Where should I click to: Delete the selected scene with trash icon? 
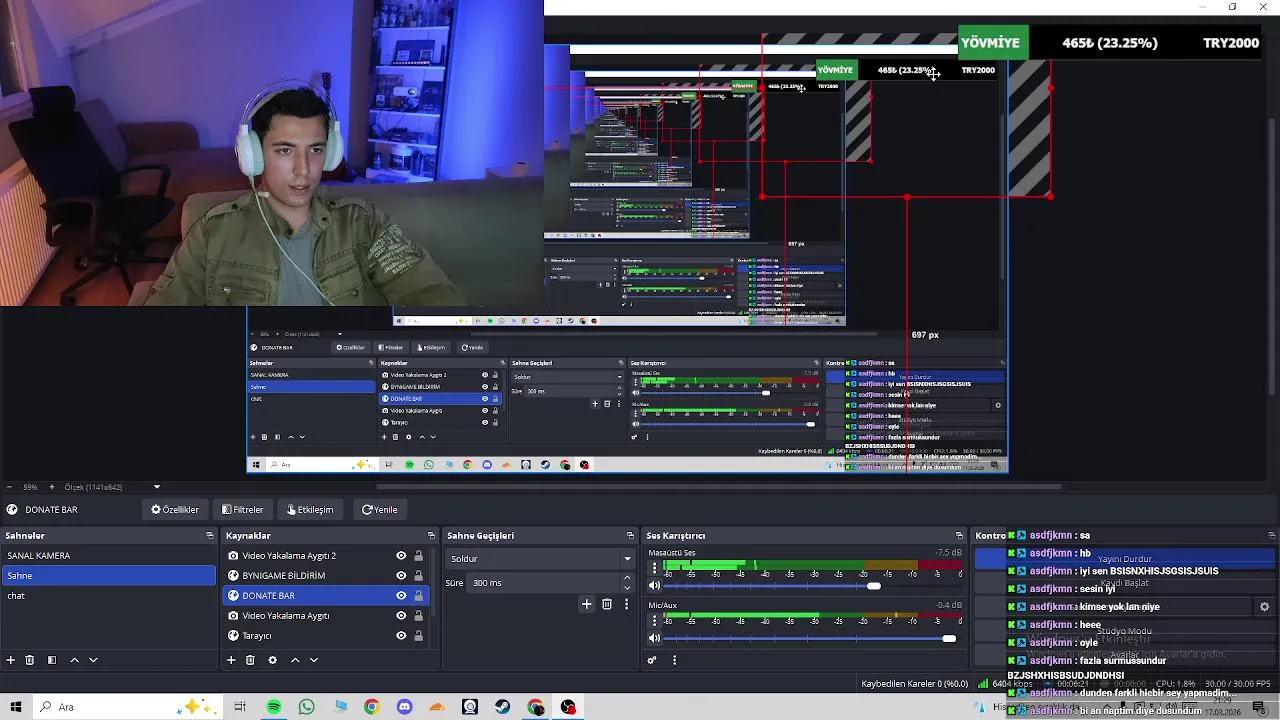(30, 660)
